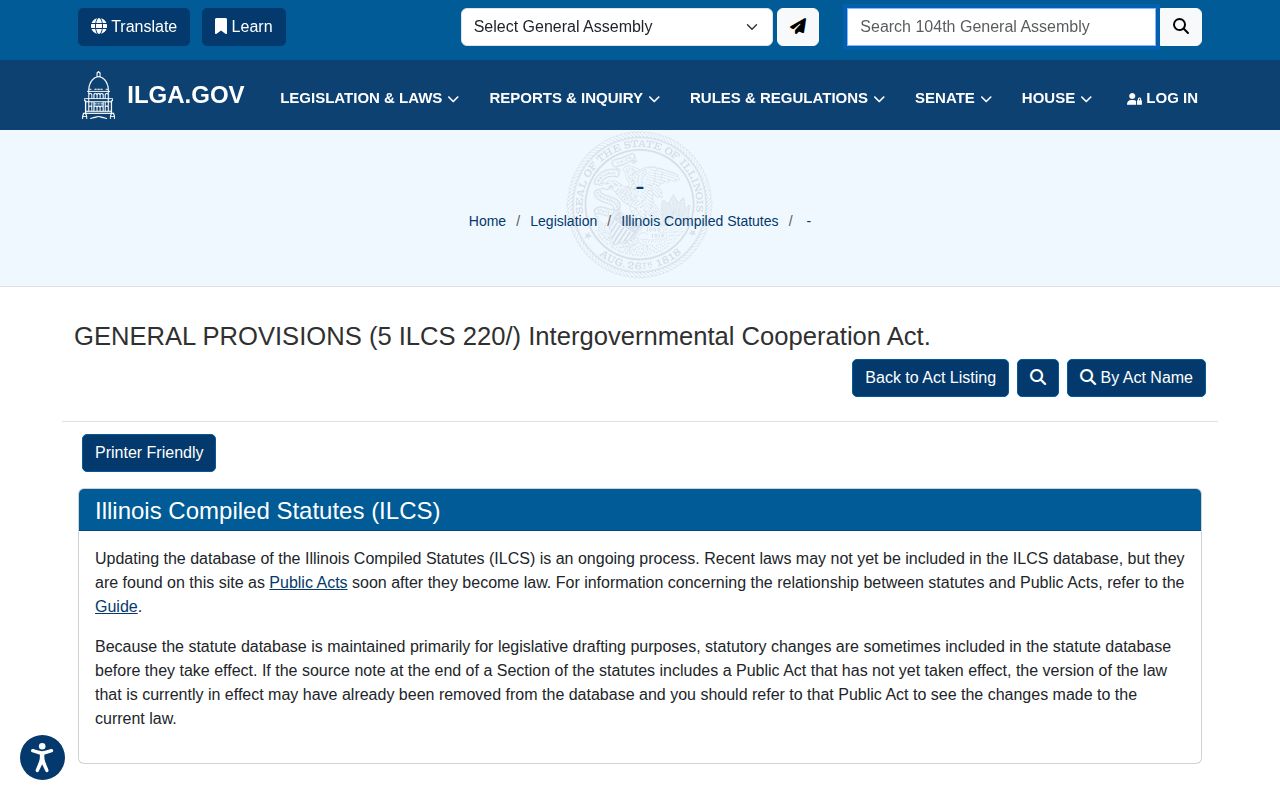This screenshot has height=800, width=1280.
Task: Go to Home breadcrumb
Action: [x=487, y=221]
